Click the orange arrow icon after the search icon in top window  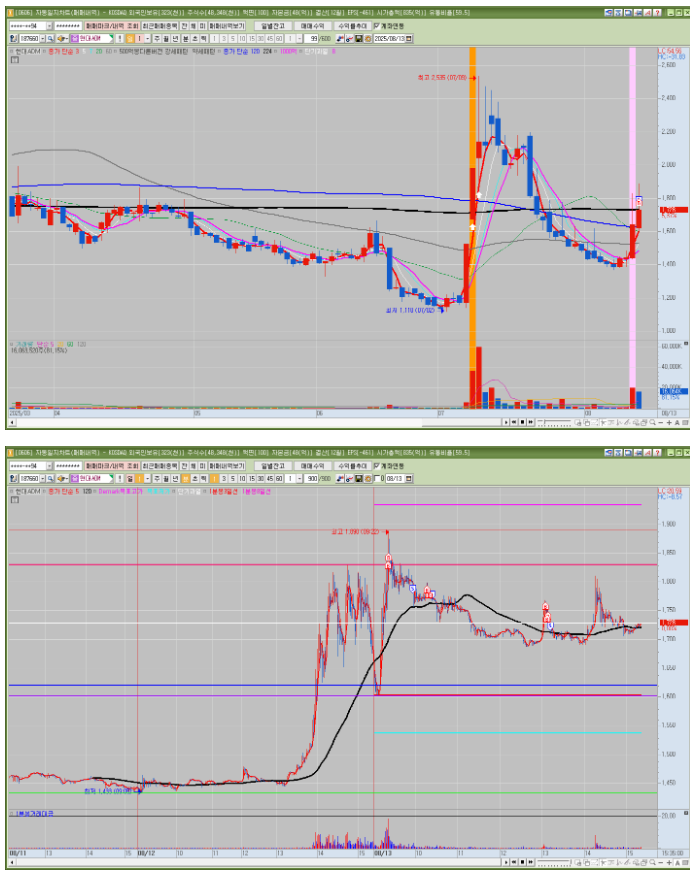[x=62, y=39]
